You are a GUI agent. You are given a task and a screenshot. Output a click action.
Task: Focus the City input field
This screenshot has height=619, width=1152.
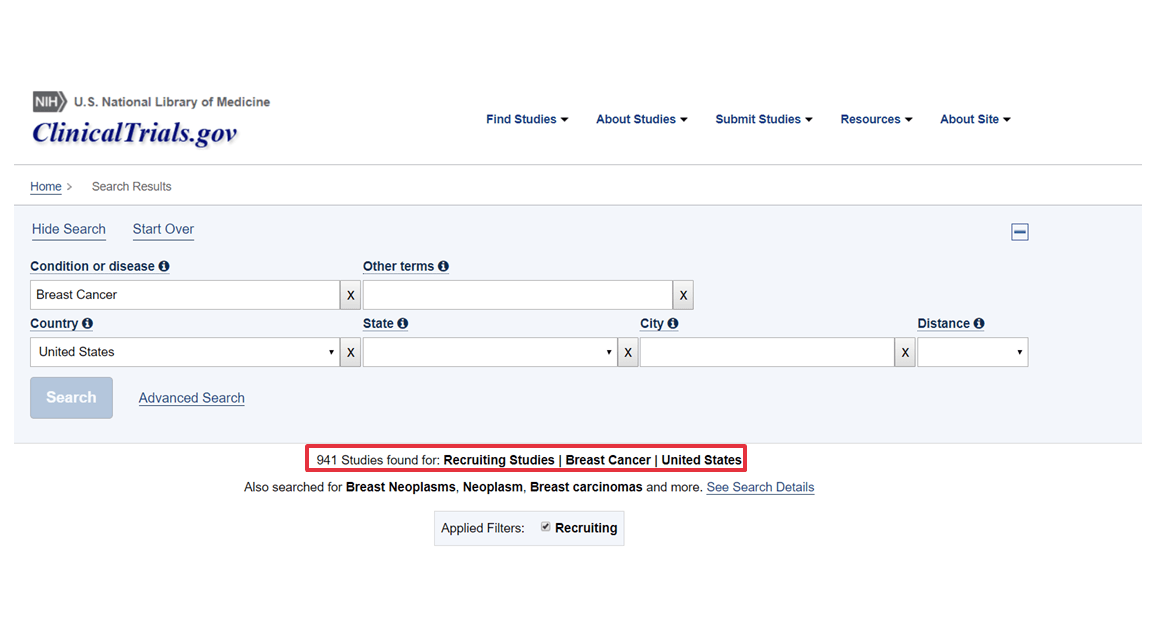pyautogui.click(x=767, y=352)
